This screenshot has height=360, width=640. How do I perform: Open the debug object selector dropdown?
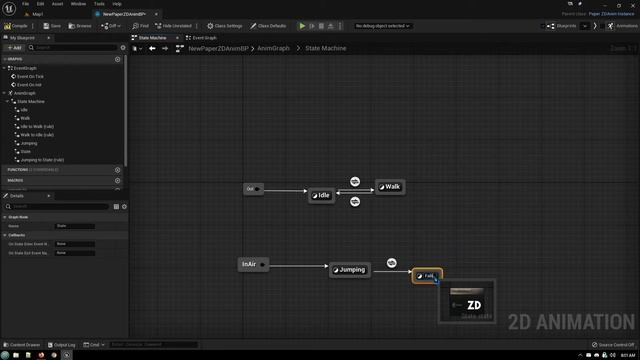click(x=382, y=26)
